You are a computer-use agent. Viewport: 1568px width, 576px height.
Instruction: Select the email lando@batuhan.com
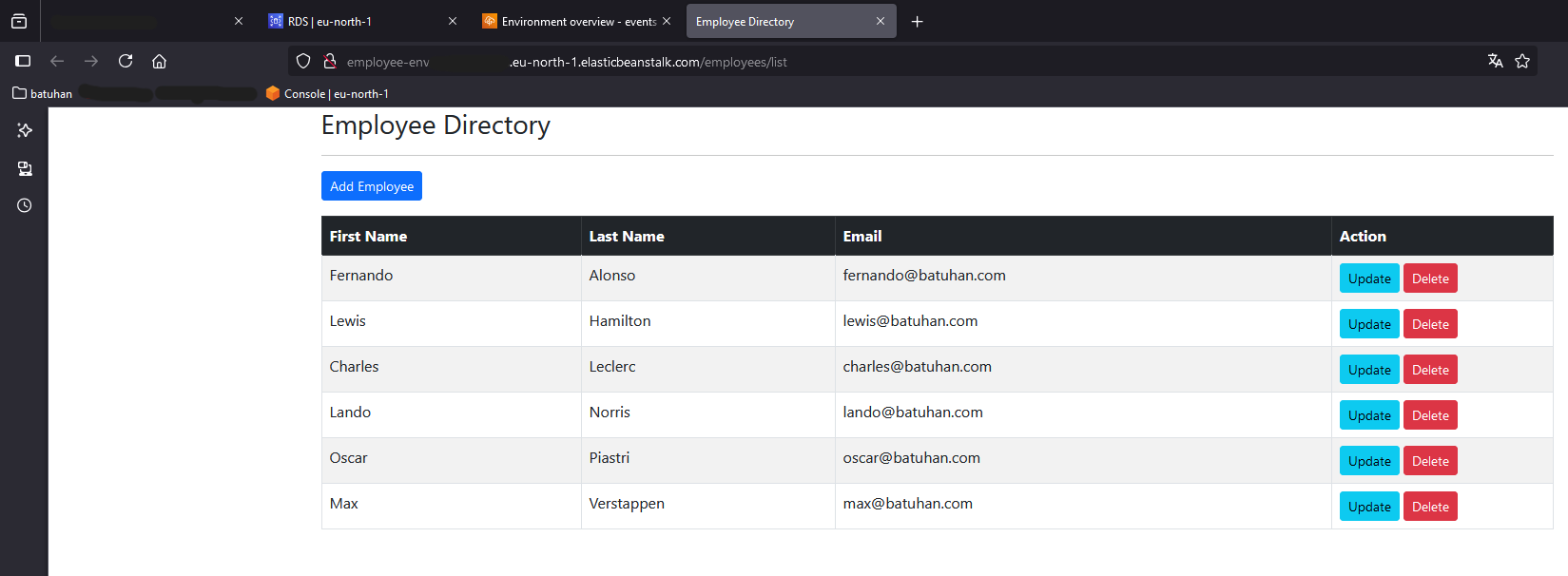tap(913, 413)
